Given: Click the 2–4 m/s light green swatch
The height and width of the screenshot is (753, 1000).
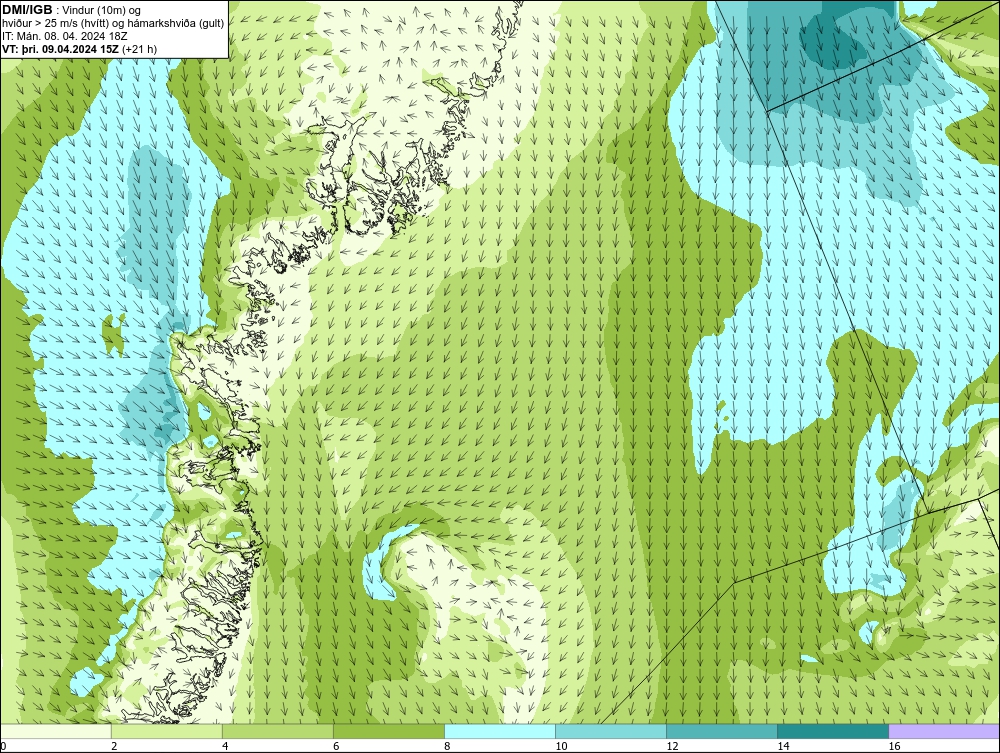Looking at the screenshot, I should click(167, 731).
